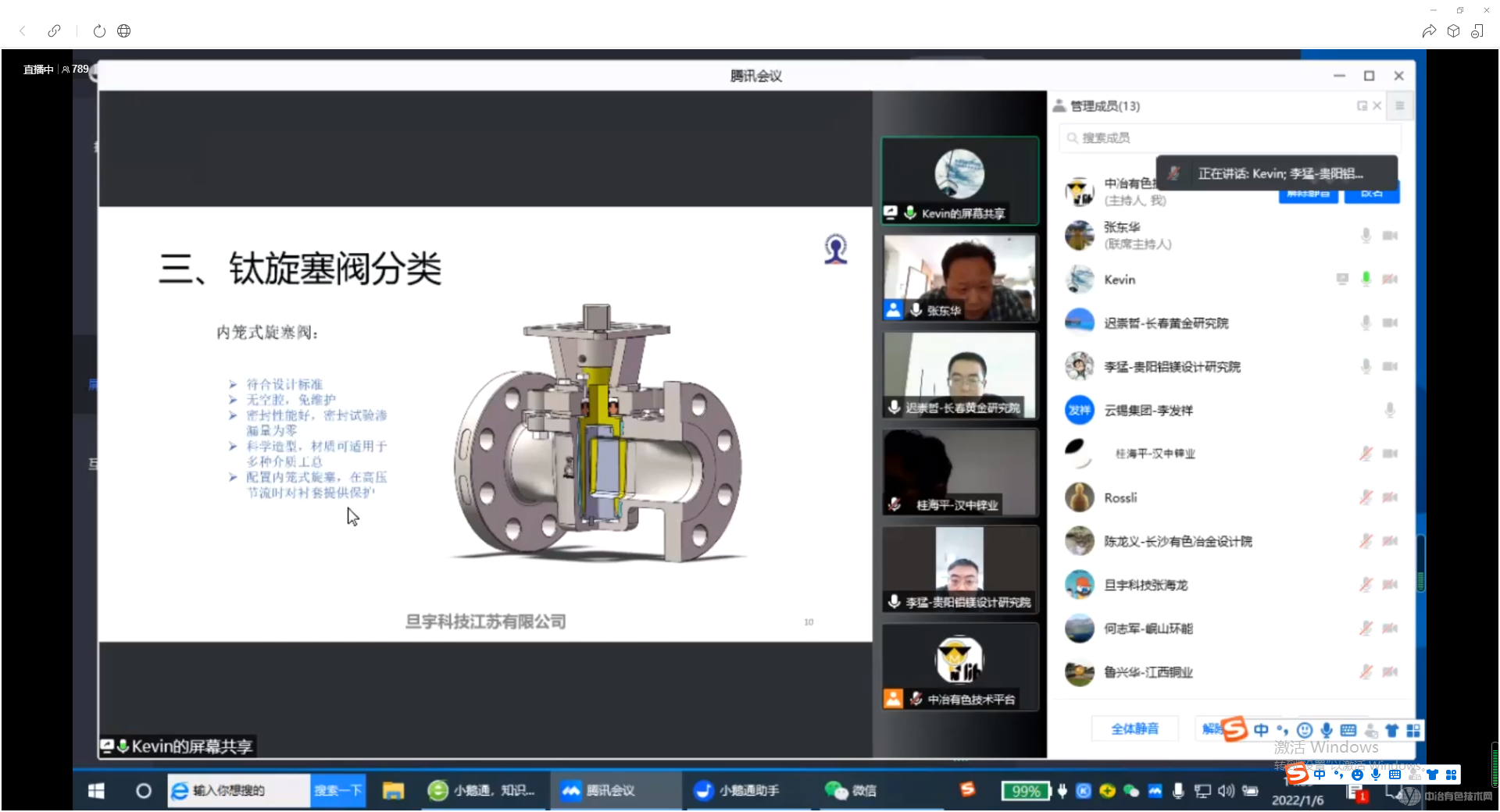1500x812 pixels.
Task: Click the globe icon in viewer toolbar
Action: (x=123, y=31)
